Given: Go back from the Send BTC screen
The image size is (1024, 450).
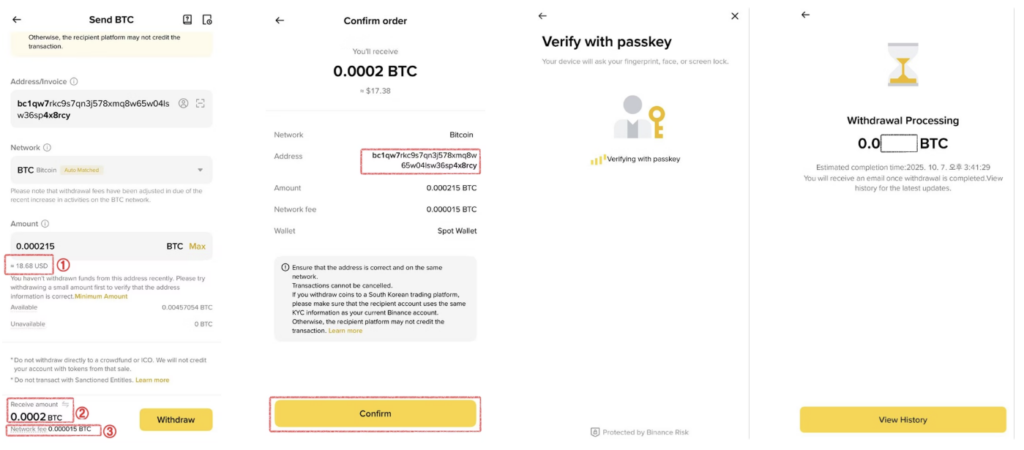Looking at the screenshot, I should click(x=16, y=19).
